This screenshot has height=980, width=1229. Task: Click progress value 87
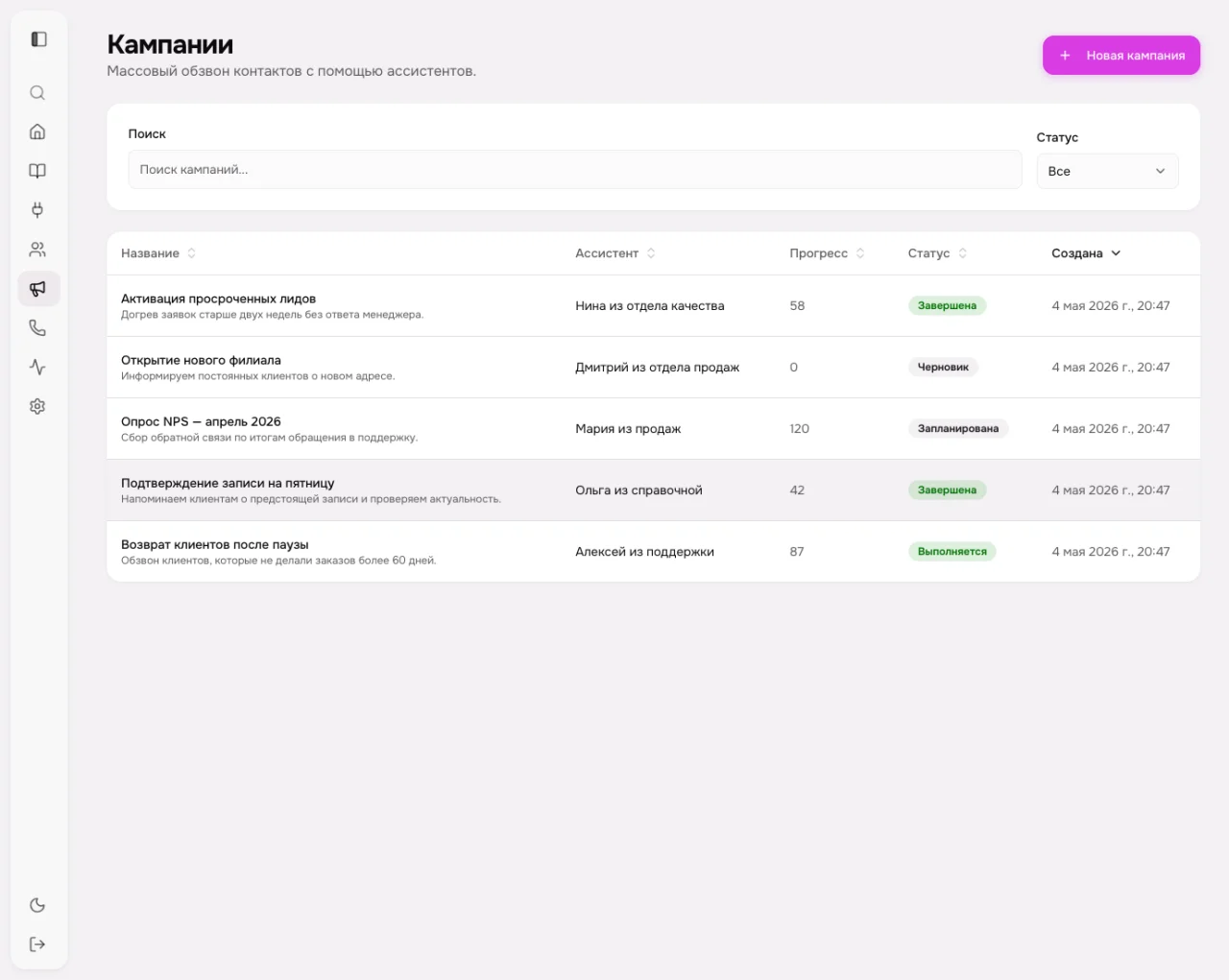797,552
